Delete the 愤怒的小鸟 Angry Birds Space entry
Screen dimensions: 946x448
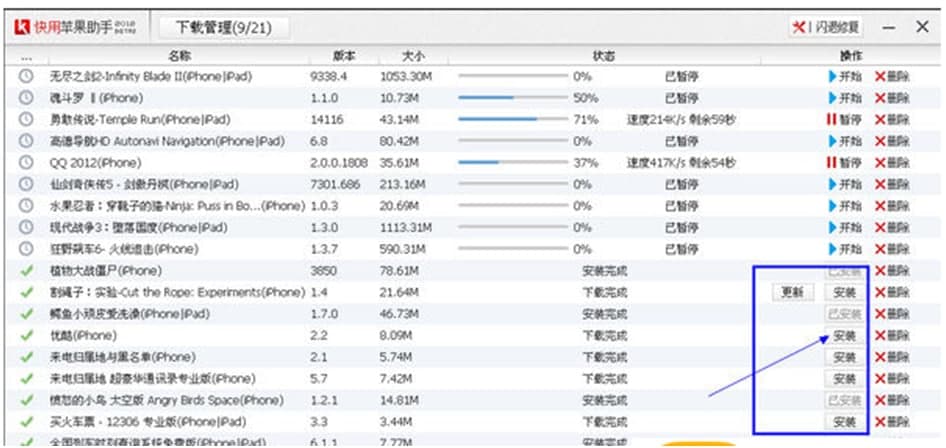(892, 401)
